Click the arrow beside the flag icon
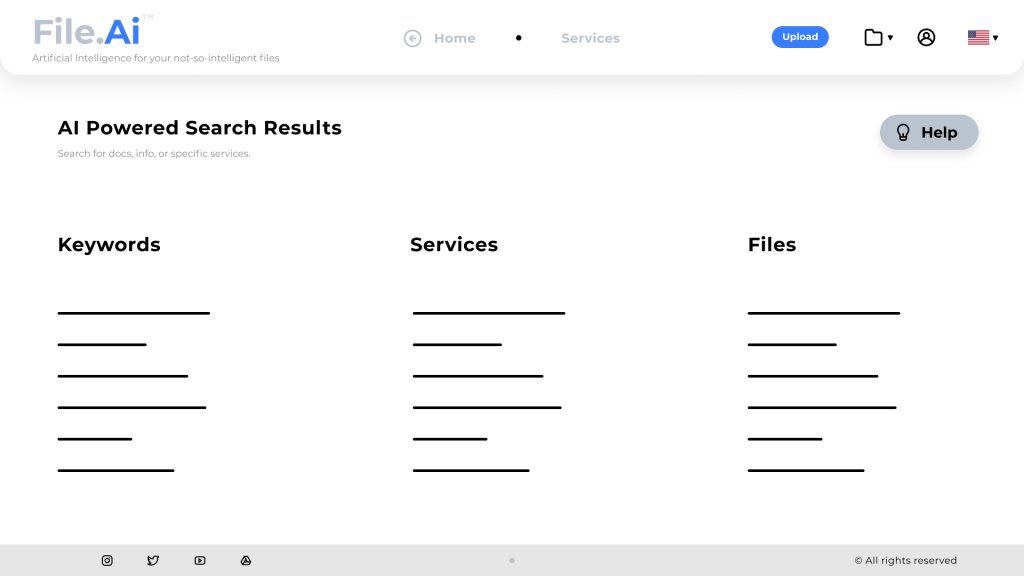The width and height of the screenshot is (1024, 576). tap(995, 38)
